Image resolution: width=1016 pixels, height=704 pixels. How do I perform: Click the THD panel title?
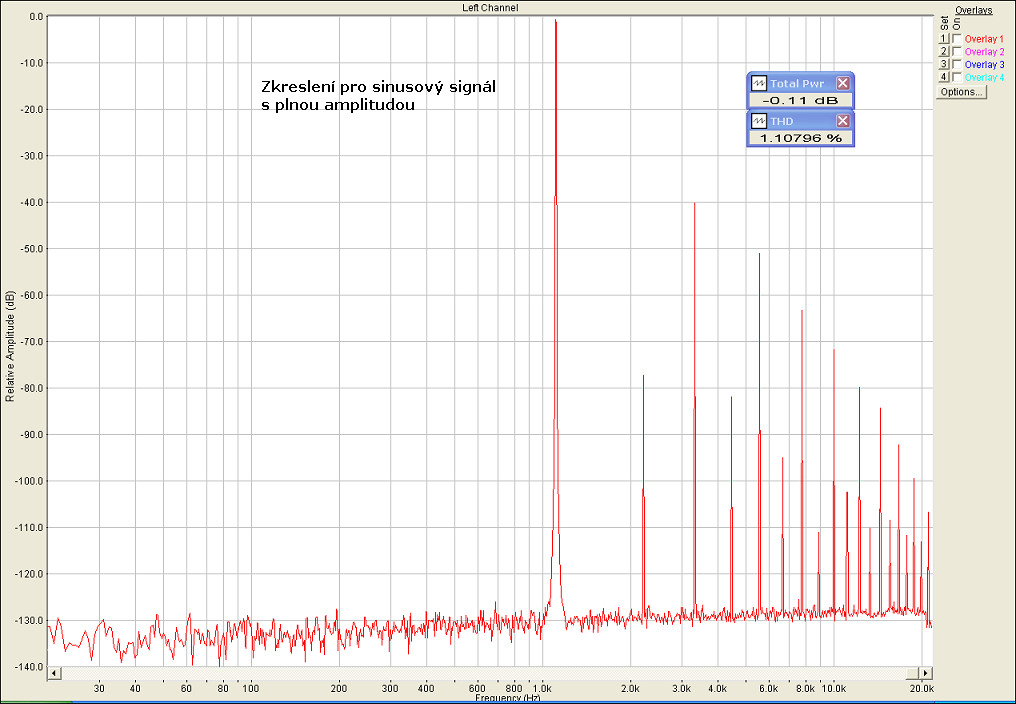(781, 121)
